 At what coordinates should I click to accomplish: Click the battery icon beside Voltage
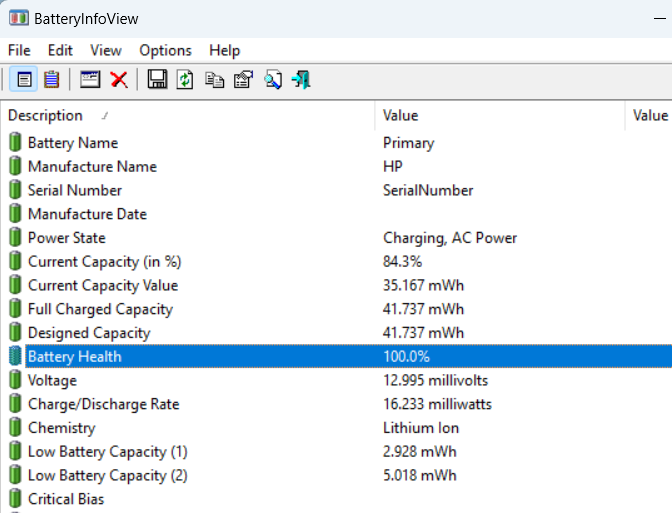(15, 380)
